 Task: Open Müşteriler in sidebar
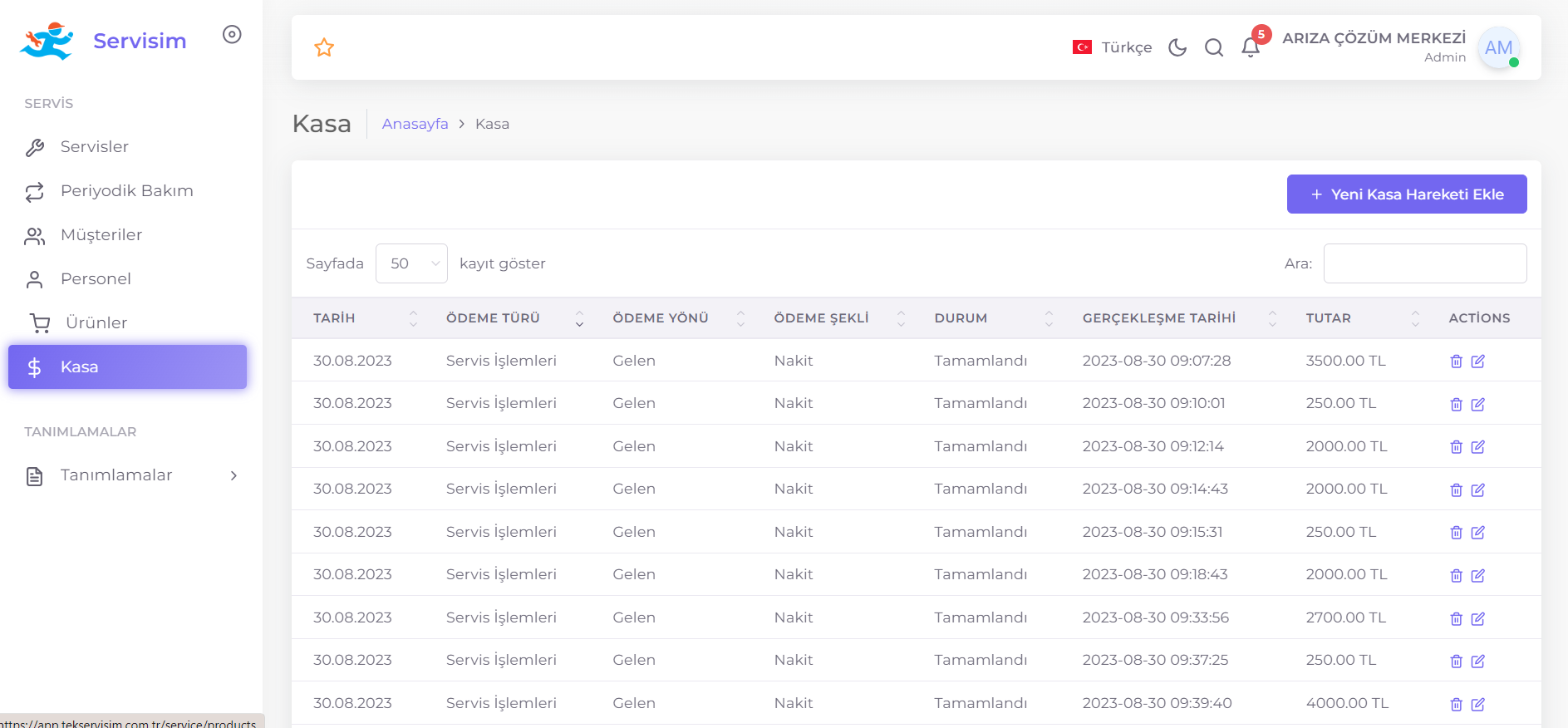[x=127, y=235]
